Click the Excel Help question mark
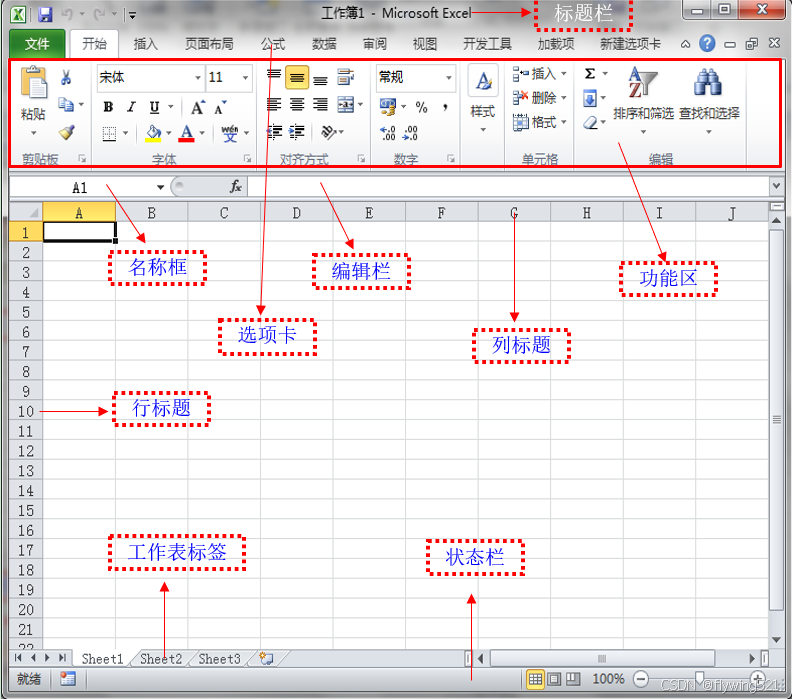 [707, 43]
